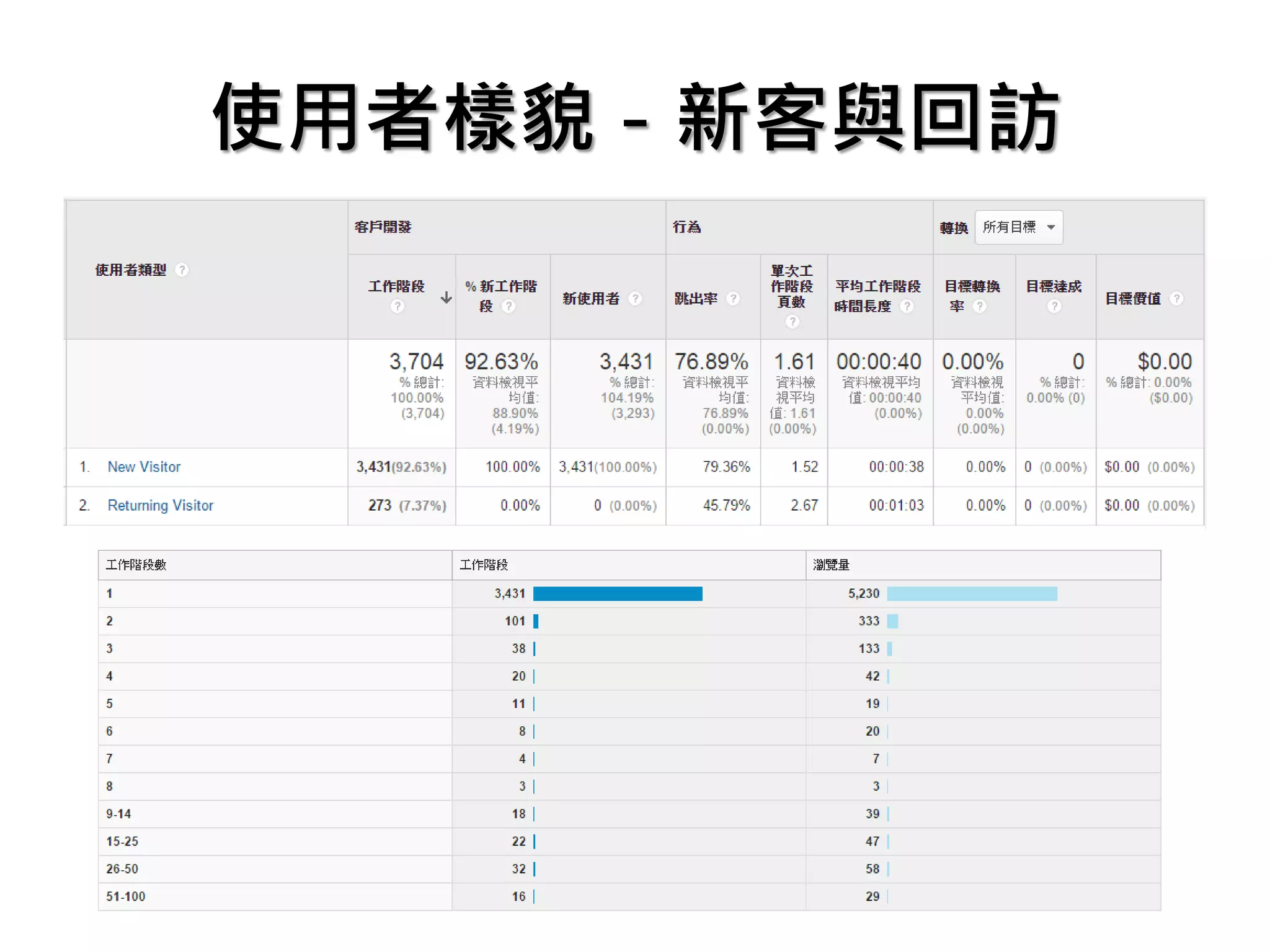Click help icon beside 新使用者 header
The image size is (1270, 952).
point(634,299)
